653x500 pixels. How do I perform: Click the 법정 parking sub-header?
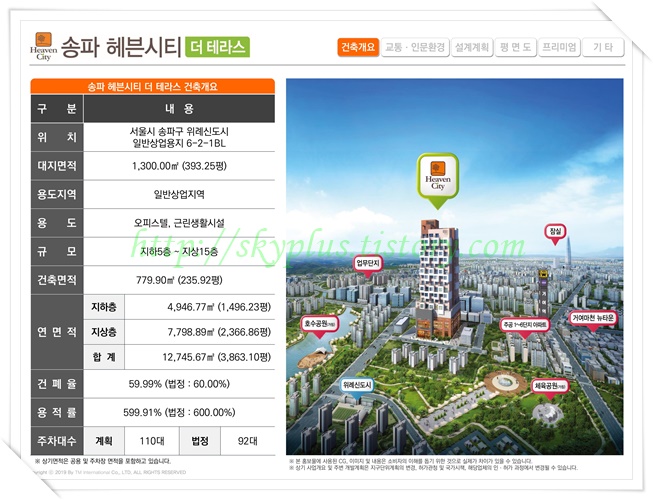(x=200, y=441)
